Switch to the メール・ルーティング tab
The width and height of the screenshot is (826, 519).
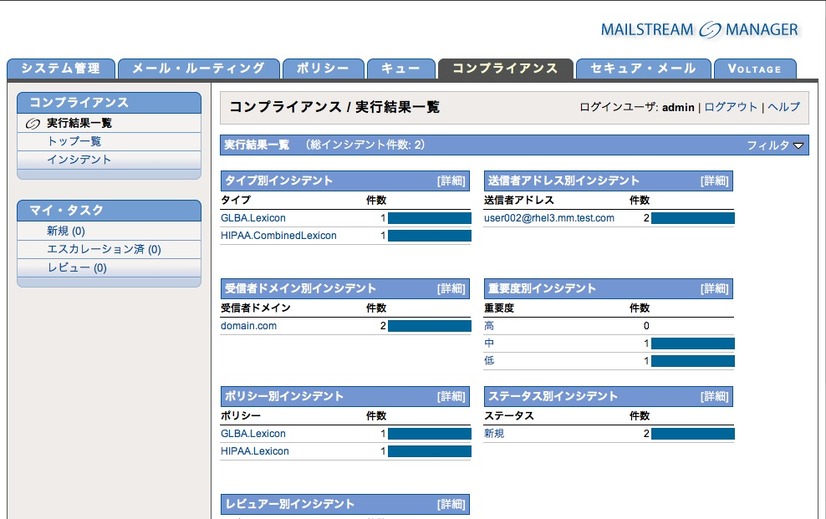pos(198,68)
